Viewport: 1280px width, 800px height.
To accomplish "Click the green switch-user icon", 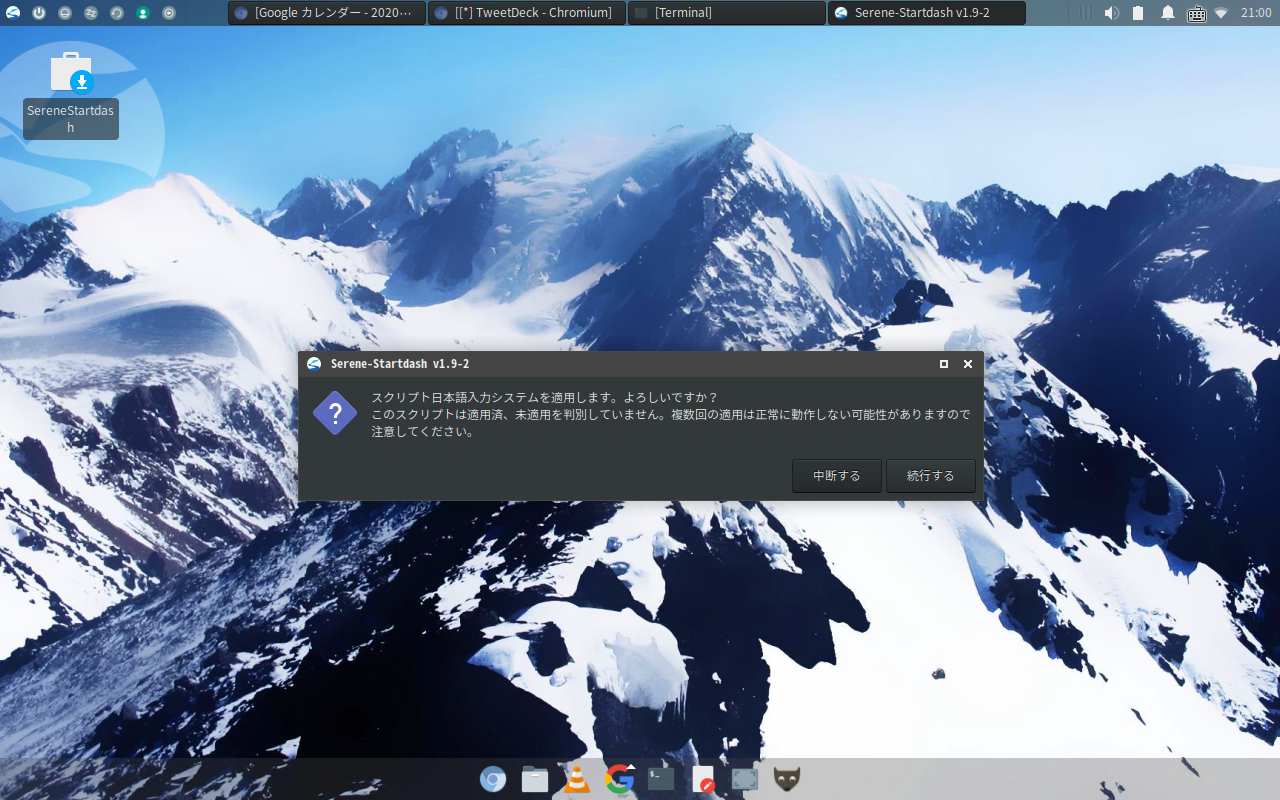I will point(143,13).
